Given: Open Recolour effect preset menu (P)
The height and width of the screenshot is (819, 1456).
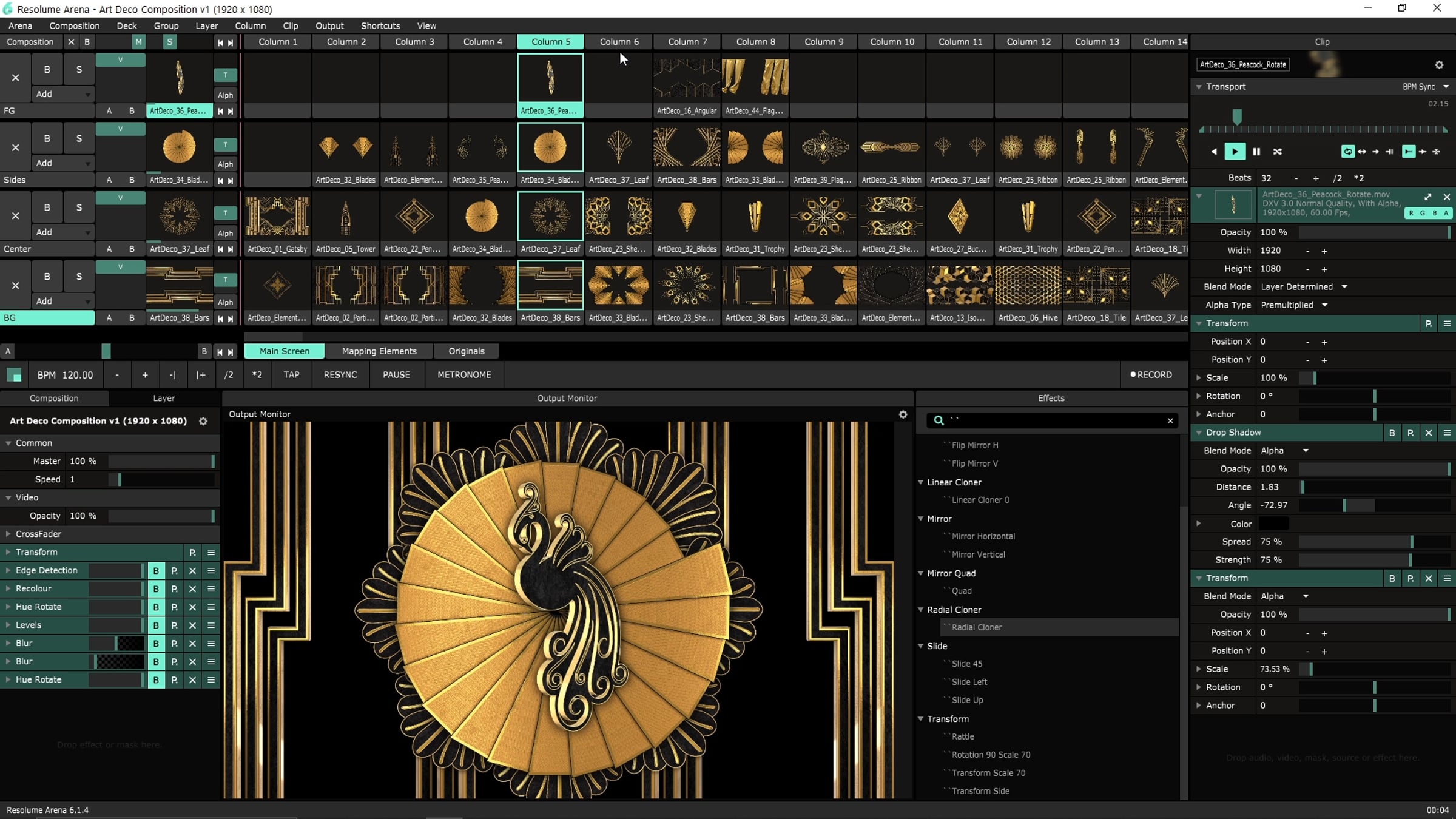Looking at the screenshot, I should point(174,589).
